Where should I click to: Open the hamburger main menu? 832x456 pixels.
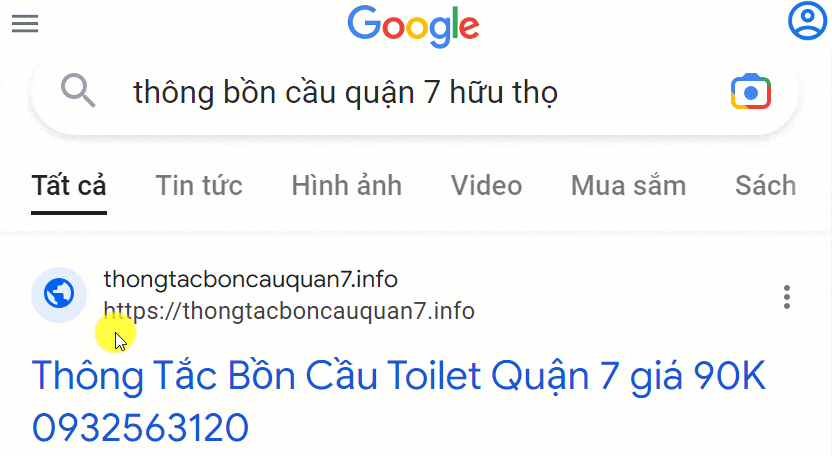(x=25, y=23)
